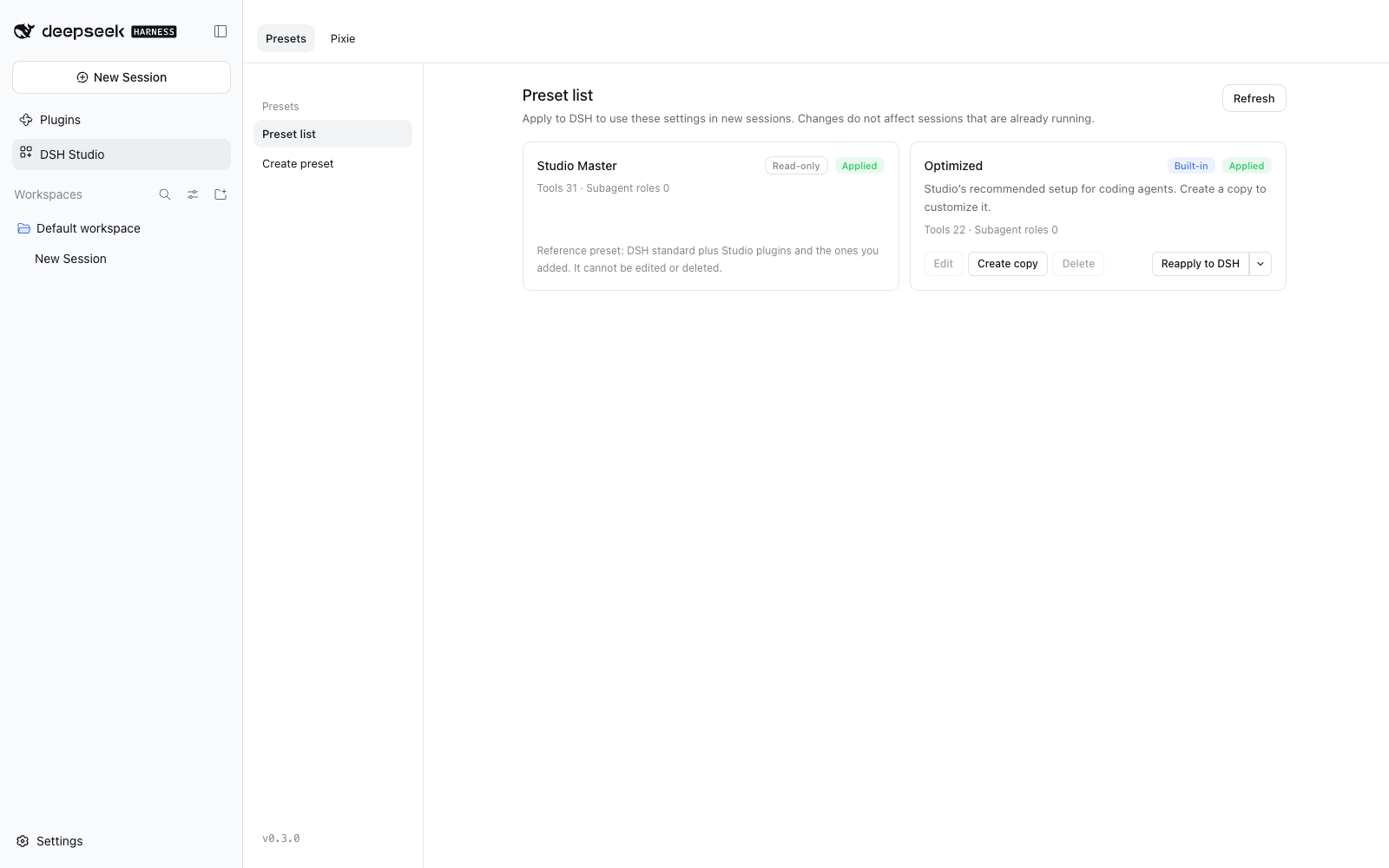Open workspace filter options icon
1389x868 pixels.
point(193,194)
